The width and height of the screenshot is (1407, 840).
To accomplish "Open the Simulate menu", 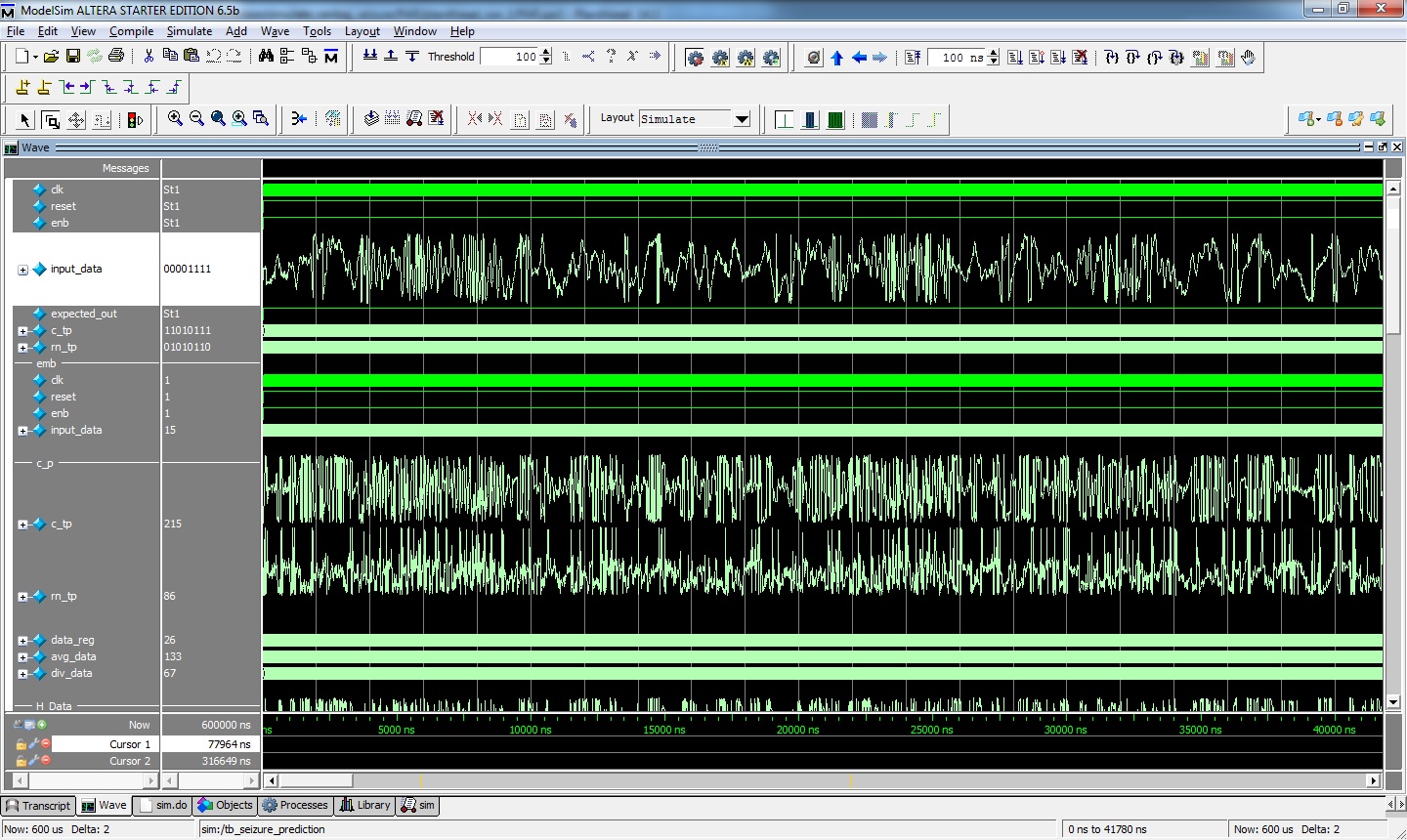I will coord(189,31).
